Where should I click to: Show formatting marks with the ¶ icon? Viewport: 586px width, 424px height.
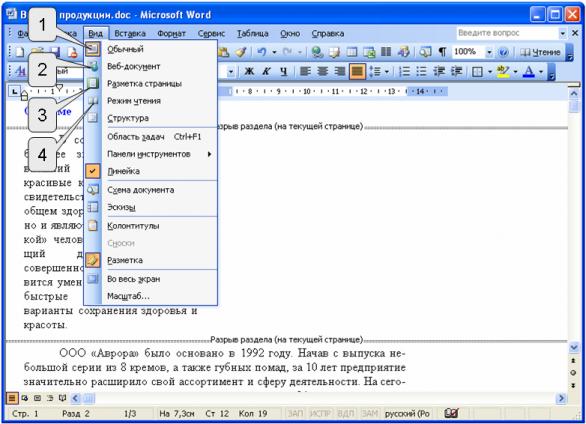coord(442,52)
